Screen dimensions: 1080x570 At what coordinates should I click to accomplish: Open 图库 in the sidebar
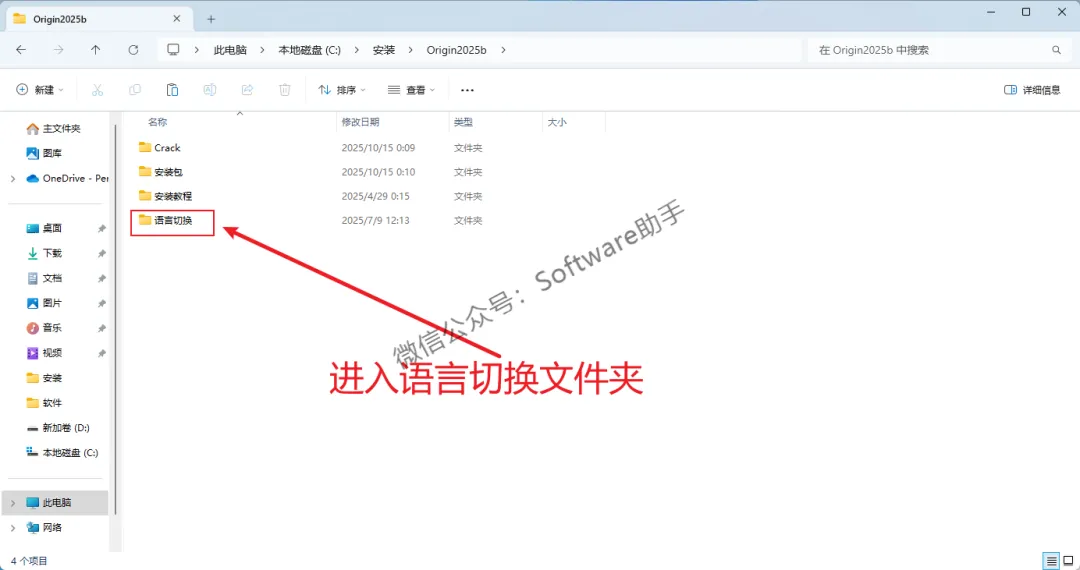[45, 153]
